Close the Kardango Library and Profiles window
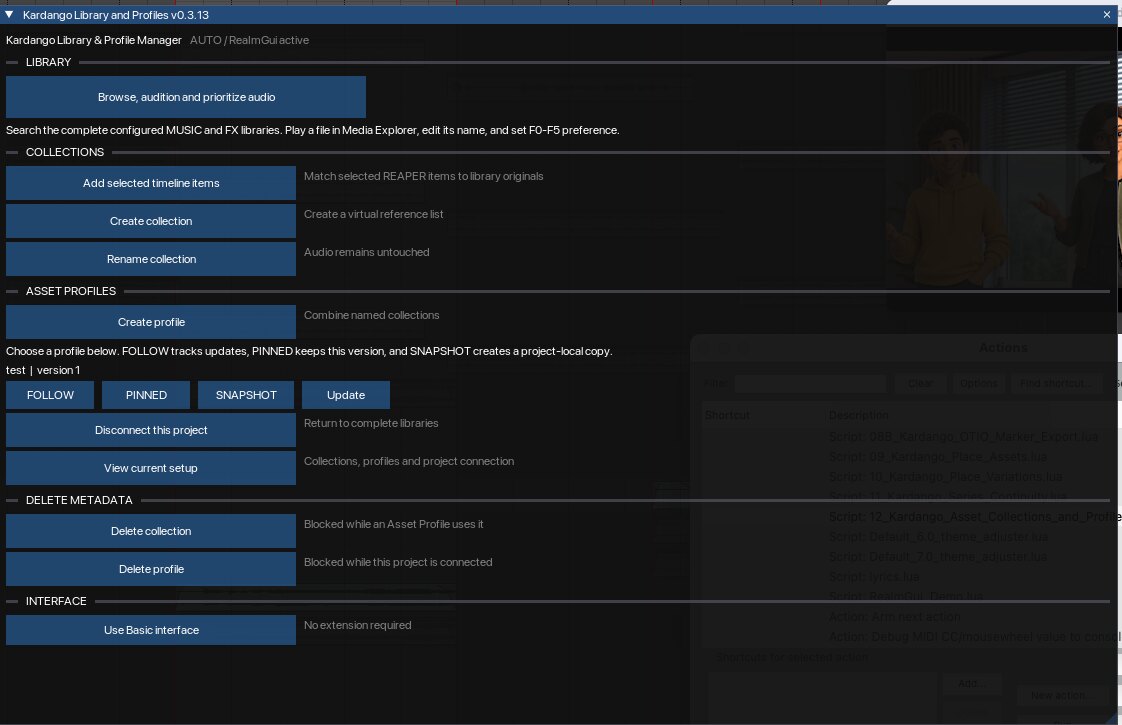 point(1106,14)
